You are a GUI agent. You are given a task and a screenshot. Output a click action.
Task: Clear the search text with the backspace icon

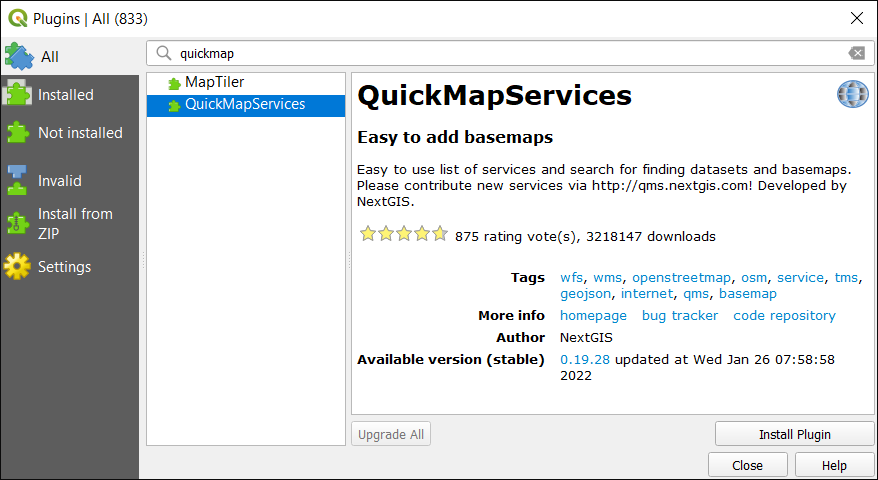coord(857,53)
